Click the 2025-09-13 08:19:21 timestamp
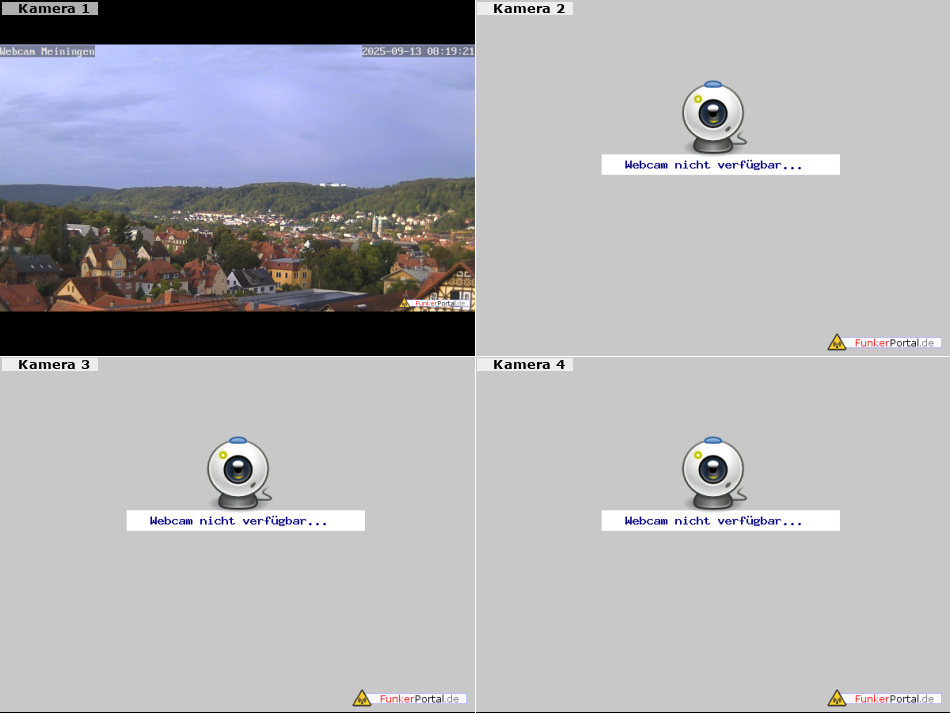 pos(418,51)
